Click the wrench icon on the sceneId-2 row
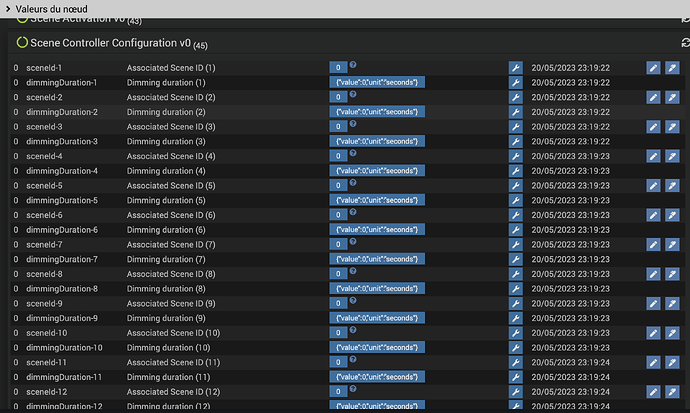This screenshot has width=690, height=413. pos(515,97)
